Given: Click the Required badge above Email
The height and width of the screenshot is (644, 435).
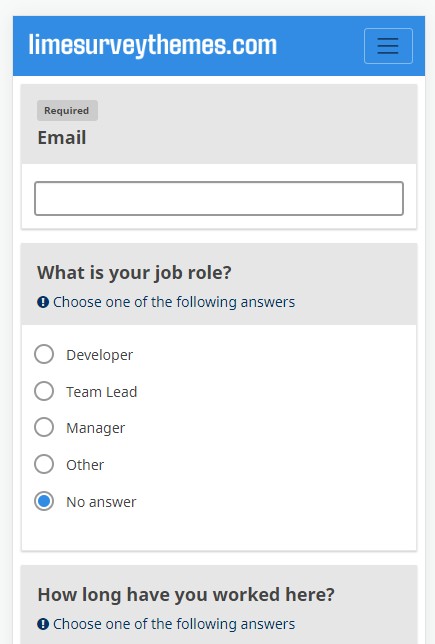Looking at the screenshot, I should (x=67, y=110).
